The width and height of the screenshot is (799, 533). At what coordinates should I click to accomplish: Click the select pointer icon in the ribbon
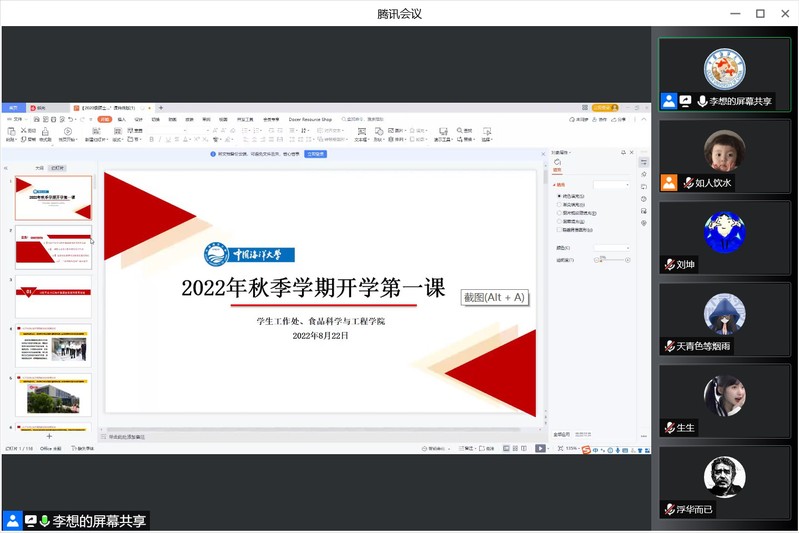coord(487,131)
